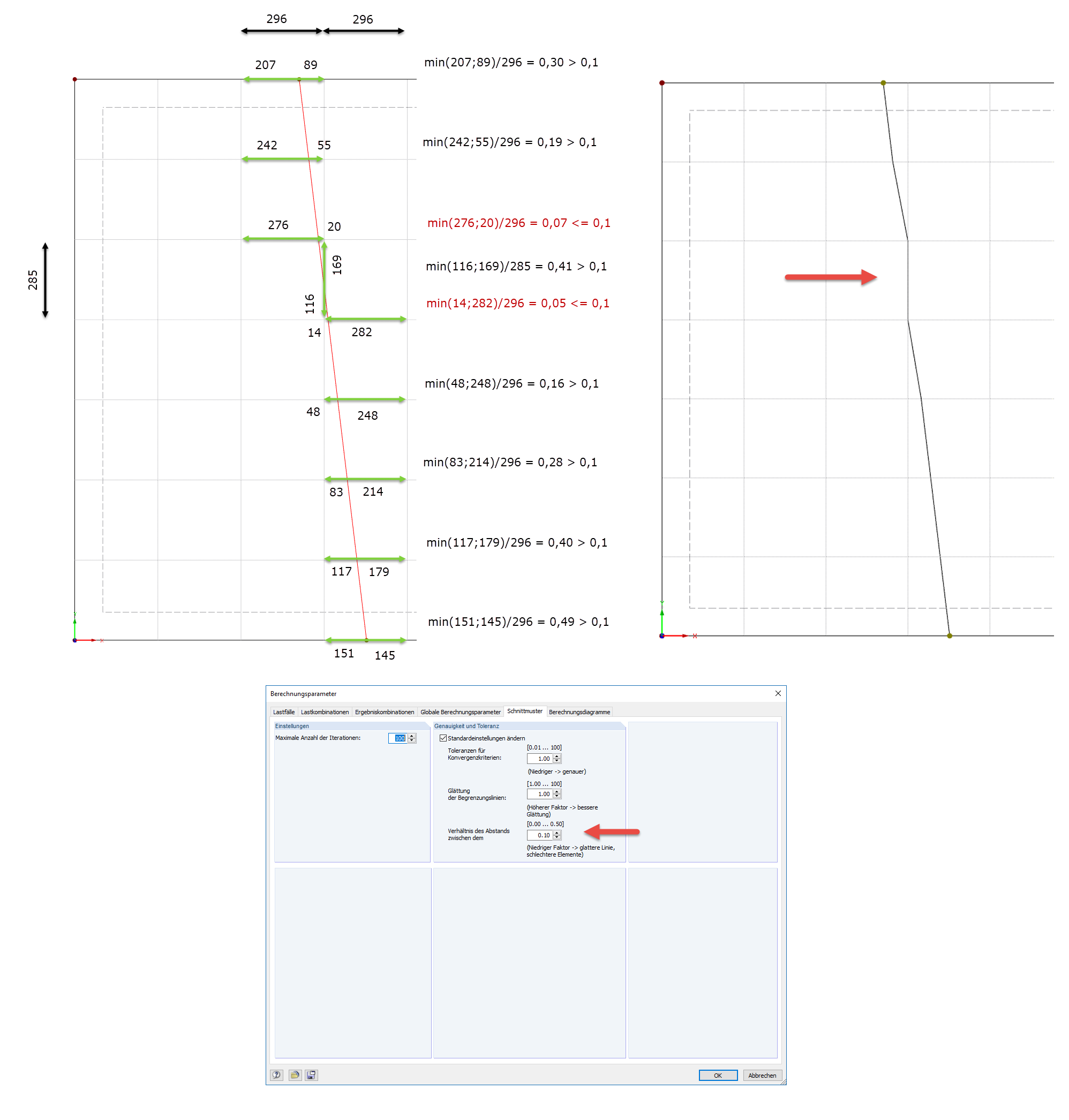
Task: Decrease the Konvergenzkriterien tolerance spinner value
Action: click(x=558, y=761)
